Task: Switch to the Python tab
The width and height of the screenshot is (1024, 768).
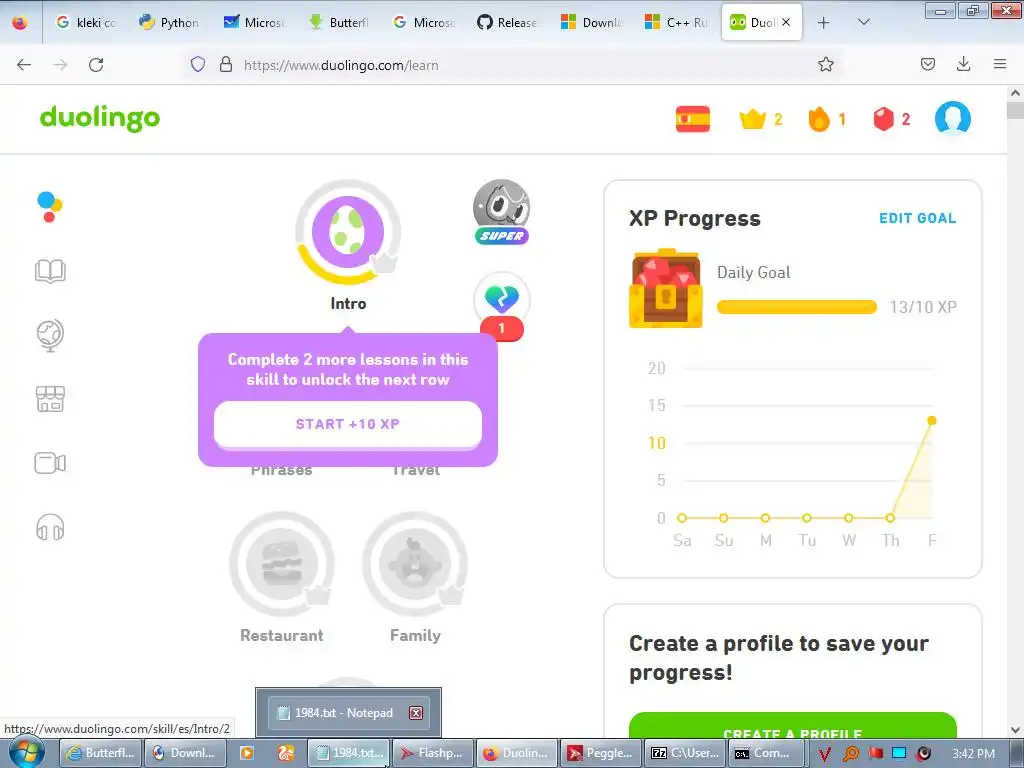Action: (x=169, y=22)
